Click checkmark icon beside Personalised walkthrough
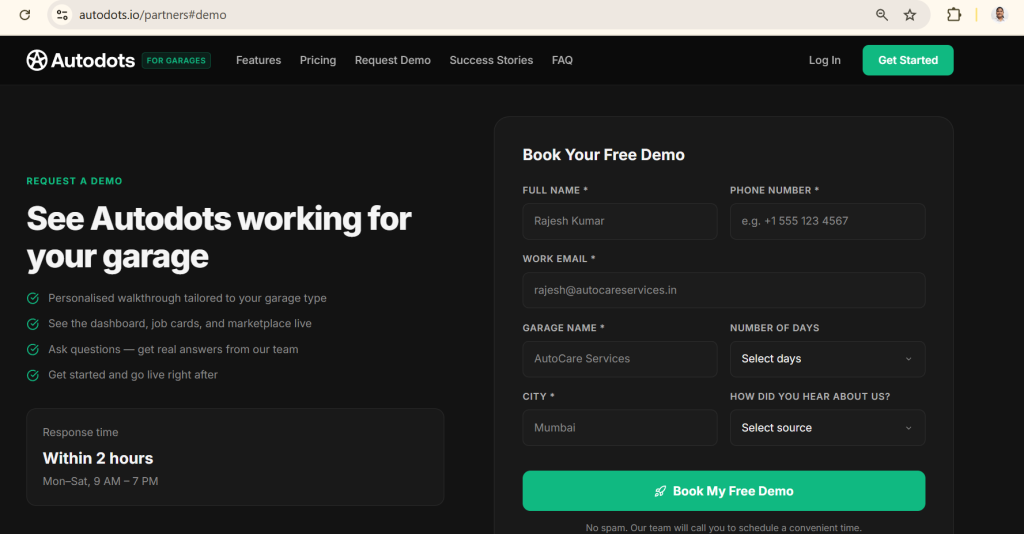 point(33,298)
